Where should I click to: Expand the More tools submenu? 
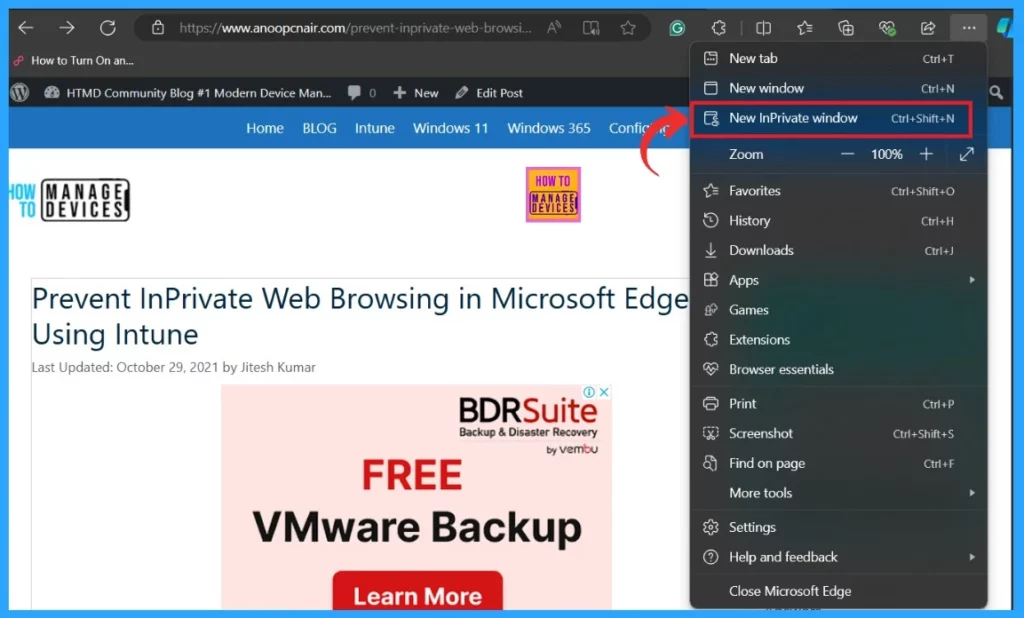(839, 493)
